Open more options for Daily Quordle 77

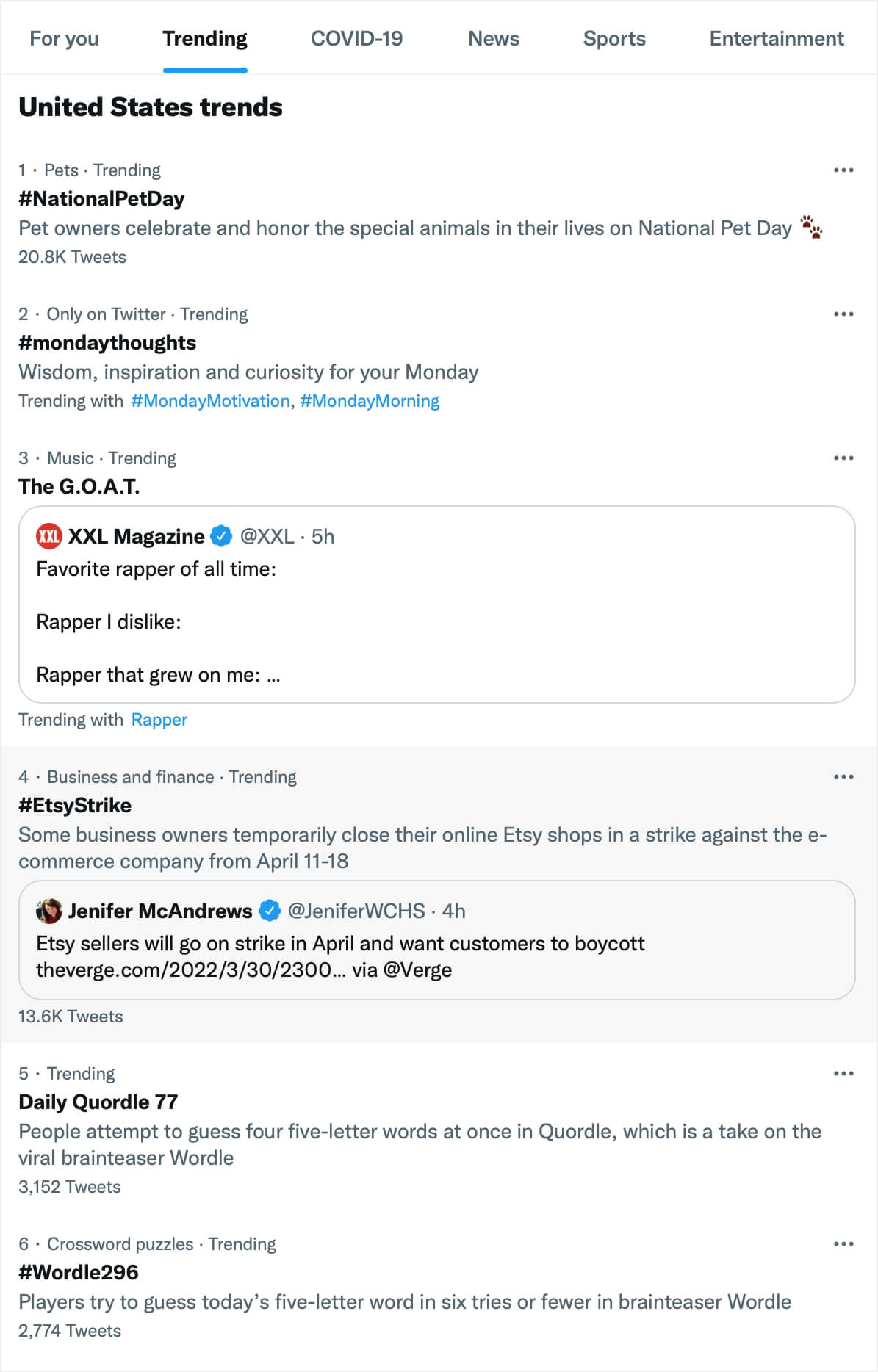click(843, 1074)
